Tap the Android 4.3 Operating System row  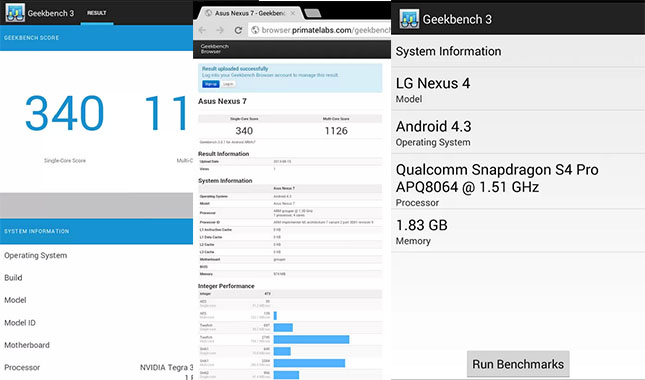[518, 132]
